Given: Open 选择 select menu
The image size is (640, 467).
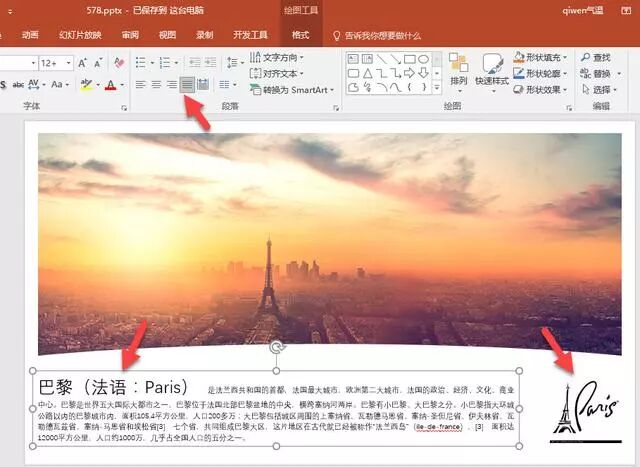Looking at the screenshot, I should point(598,89).
